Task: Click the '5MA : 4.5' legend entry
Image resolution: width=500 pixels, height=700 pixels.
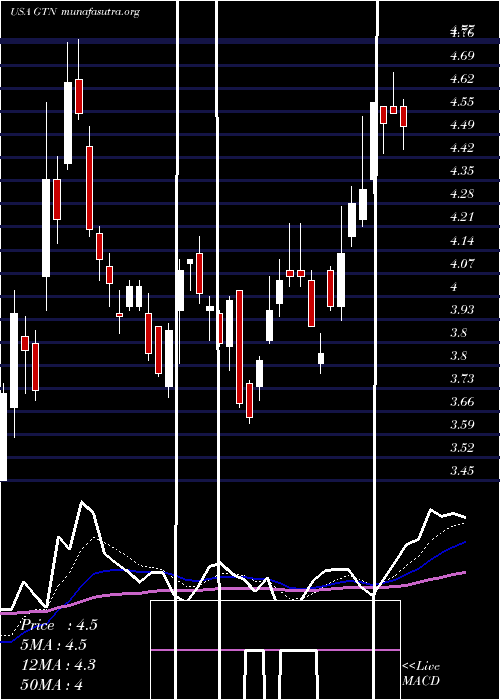Action: pos(54,645)
